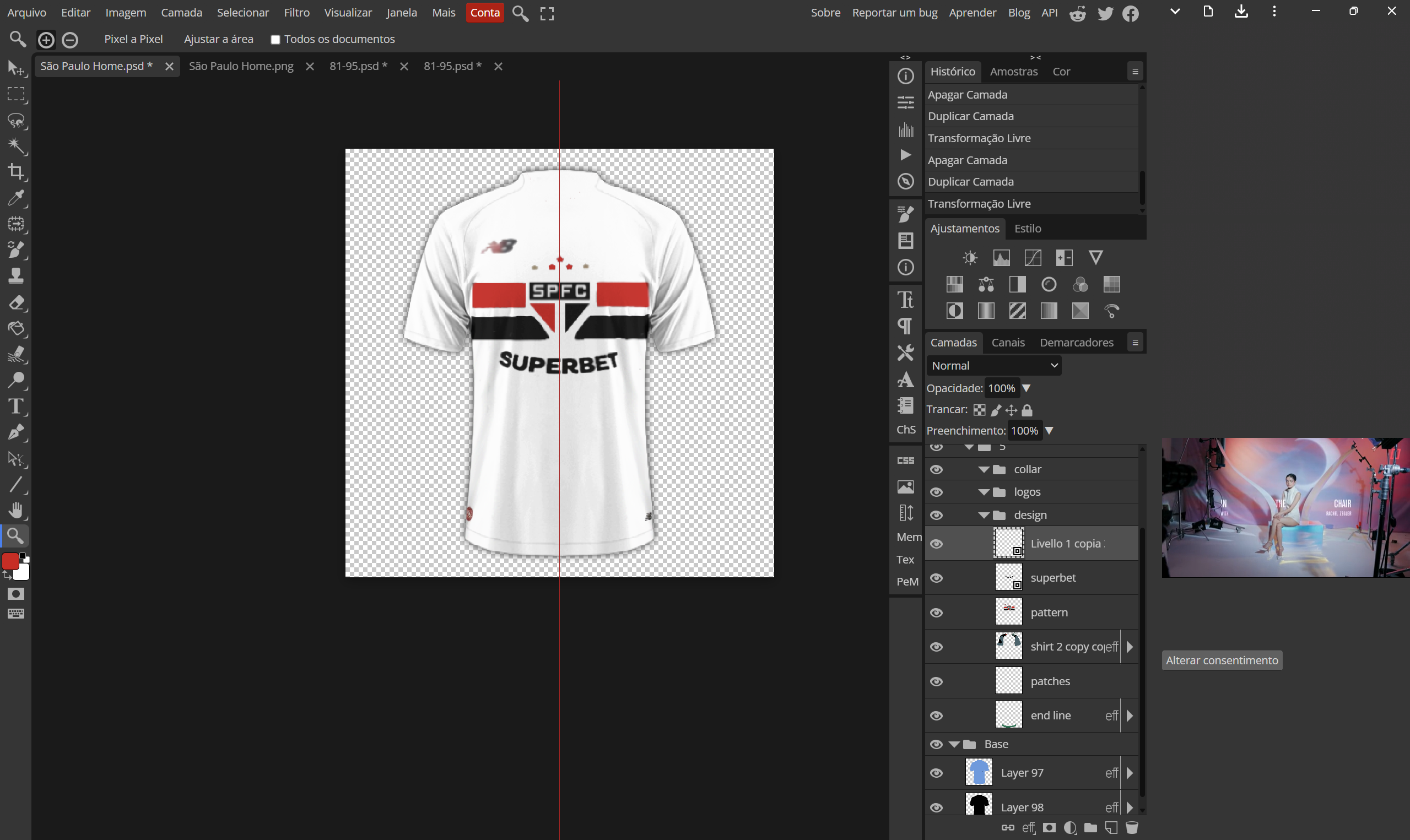Hide the pattern layer
The image size is (1410, 840).
point(936,613)
